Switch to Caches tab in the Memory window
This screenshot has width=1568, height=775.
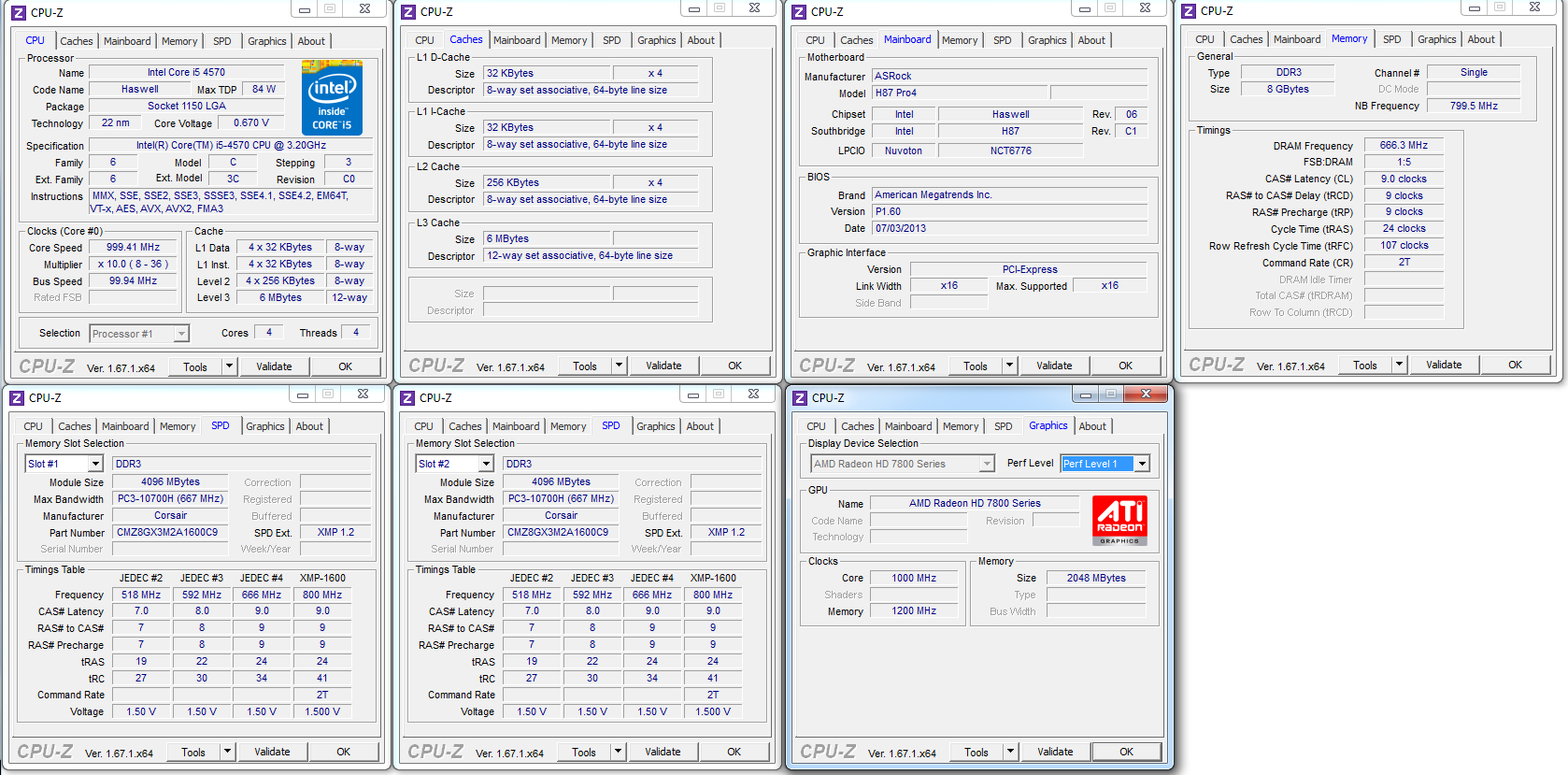point(1246,39)
